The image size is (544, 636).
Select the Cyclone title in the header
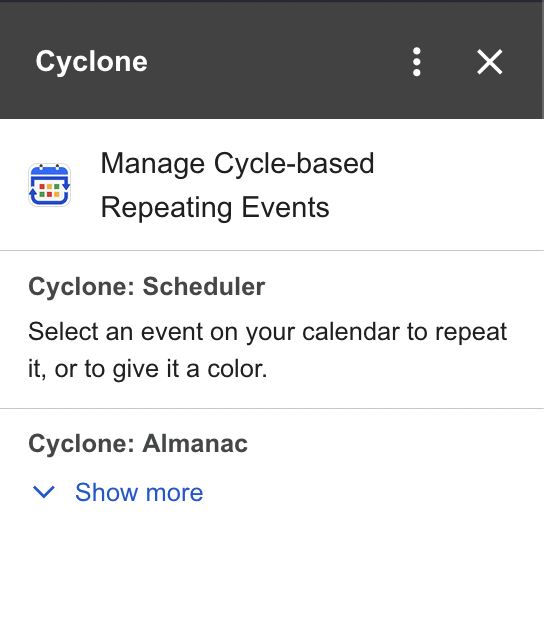91,62
